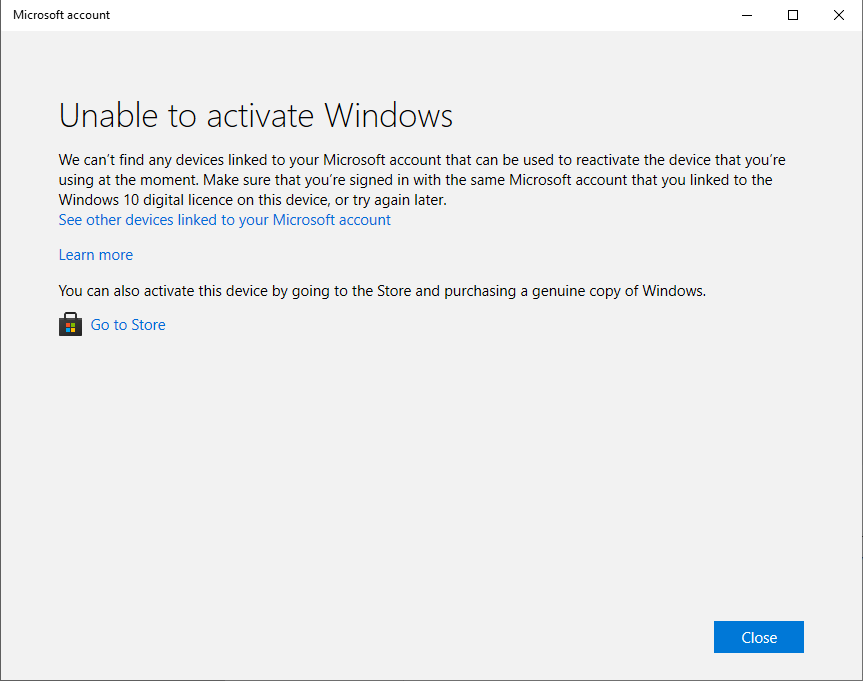This screenshot has height=681, width=863.
Task: Close the window with the title bar X
Action: (839, 15)
